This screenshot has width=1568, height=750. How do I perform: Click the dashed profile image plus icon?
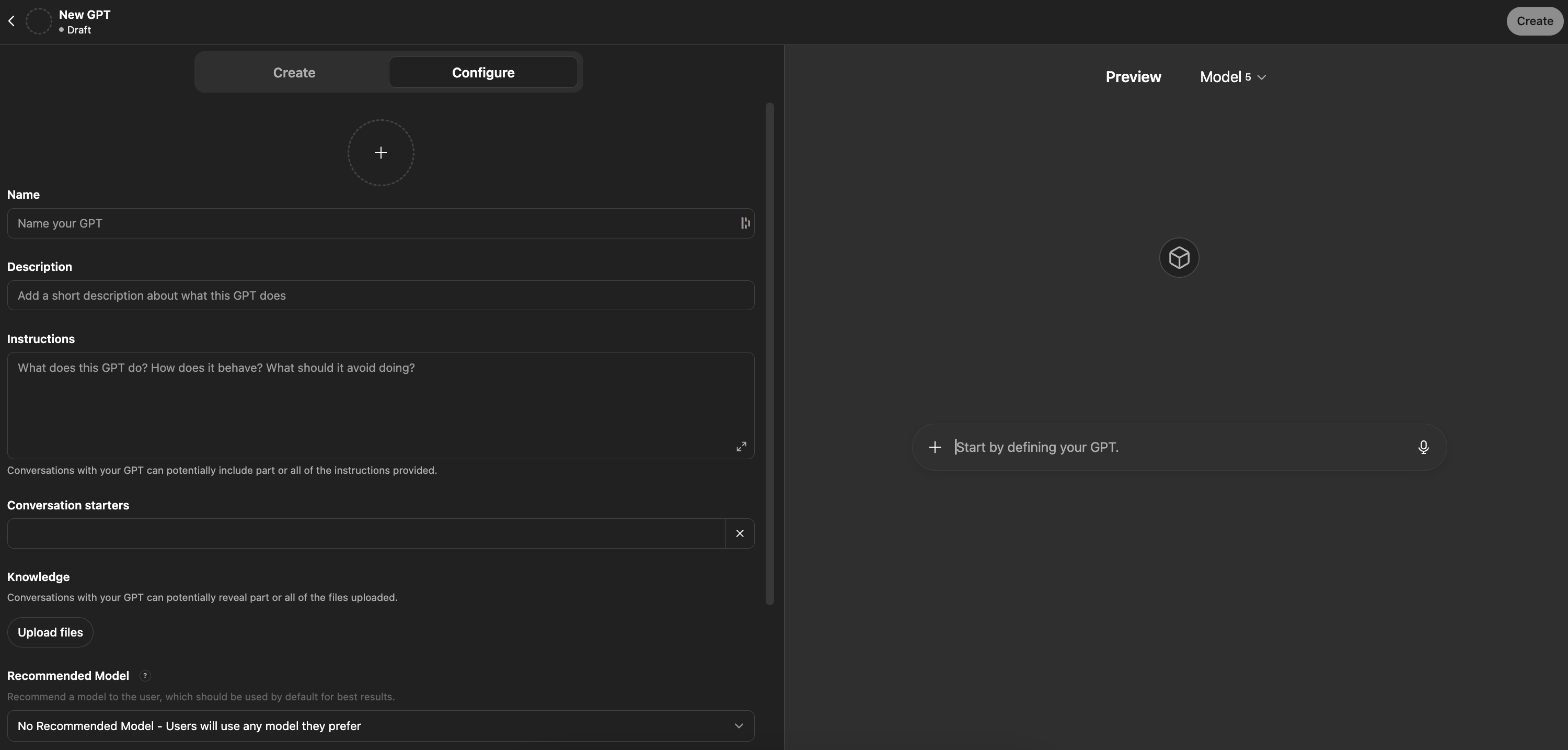coord(381,153)
